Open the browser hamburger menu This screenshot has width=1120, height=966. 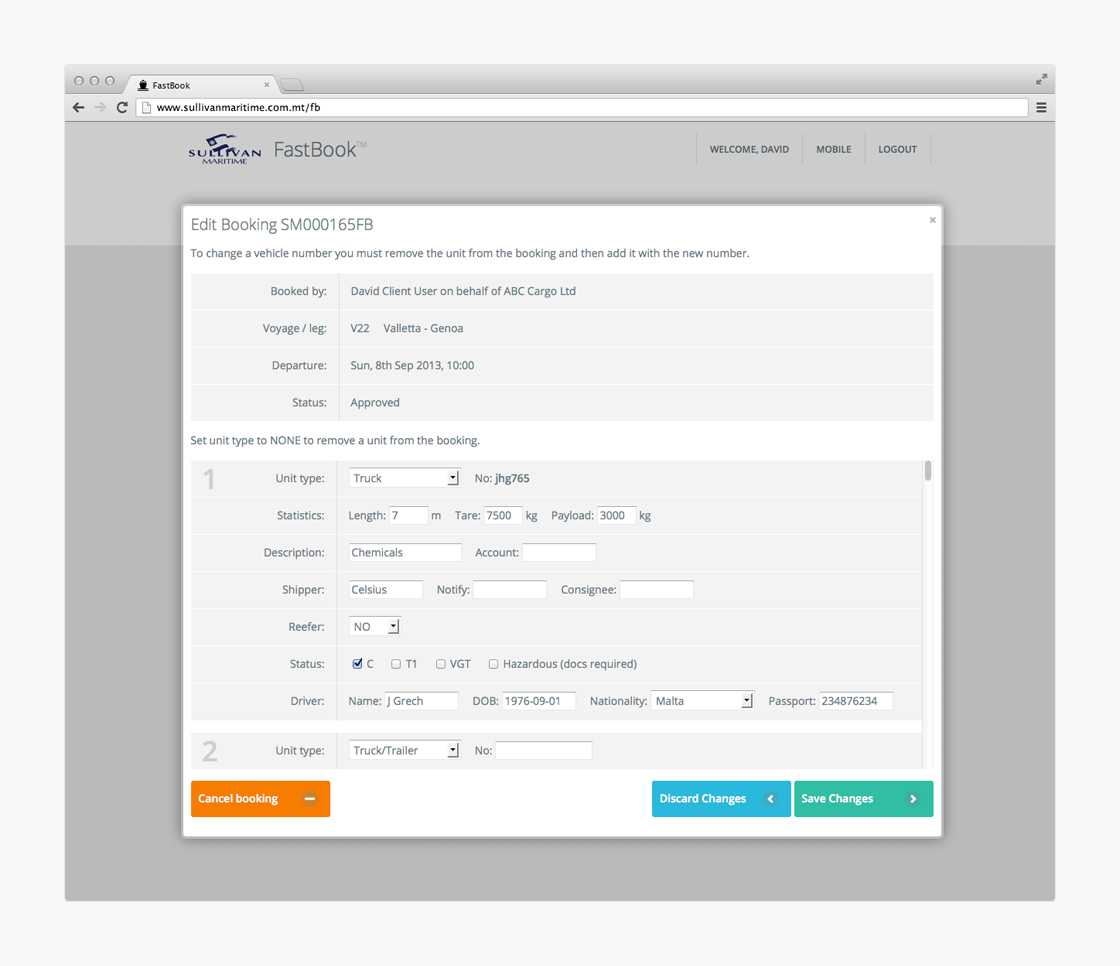[1041, 107]
